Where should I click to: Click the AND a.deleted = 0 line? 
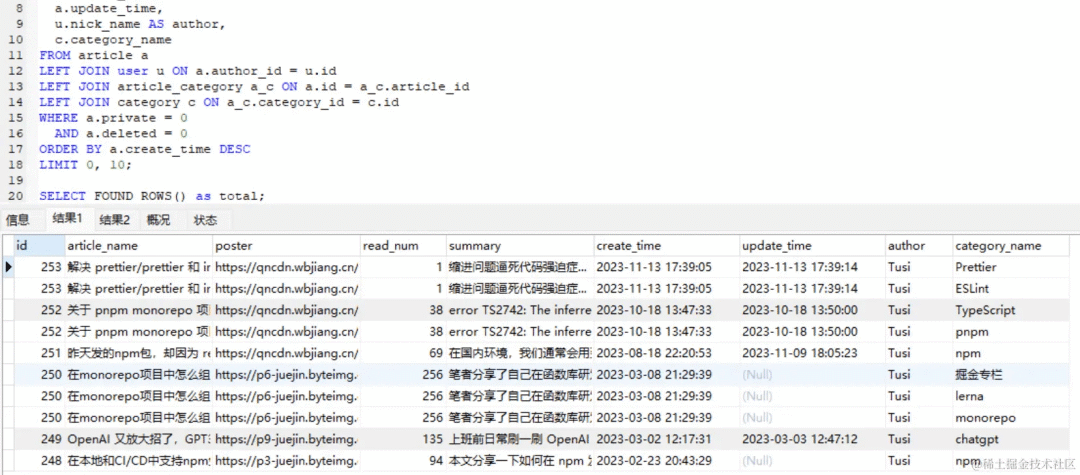pyautogui.click(x=121, y=134)
